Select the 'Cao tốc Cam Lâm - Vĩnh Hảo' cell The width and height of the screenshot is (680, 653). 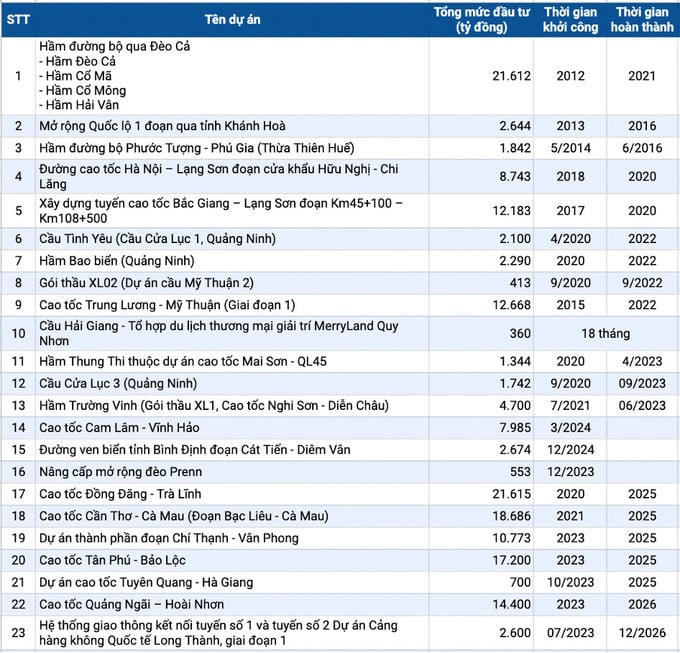click(x=123, y=427)
